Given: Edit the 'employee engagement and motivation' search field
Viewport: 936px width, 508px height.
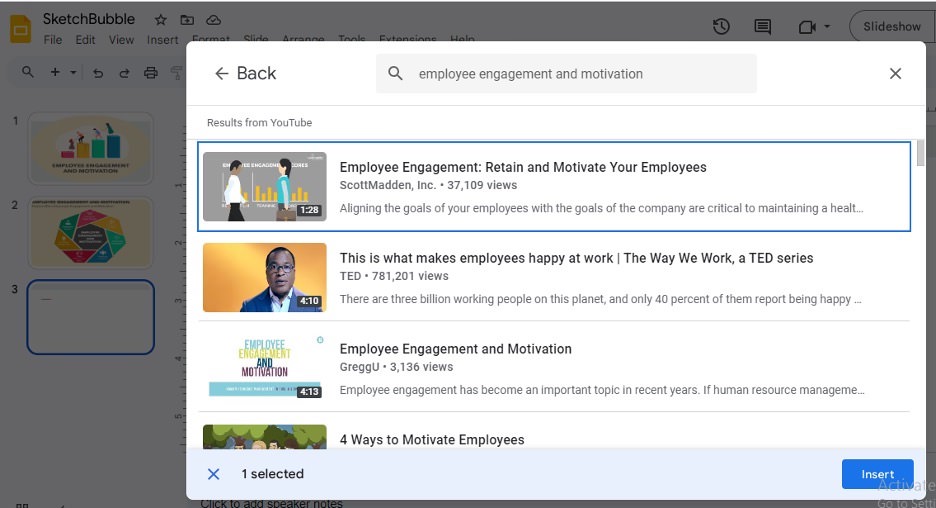Looking at the screenshot, I should (566, 73).
